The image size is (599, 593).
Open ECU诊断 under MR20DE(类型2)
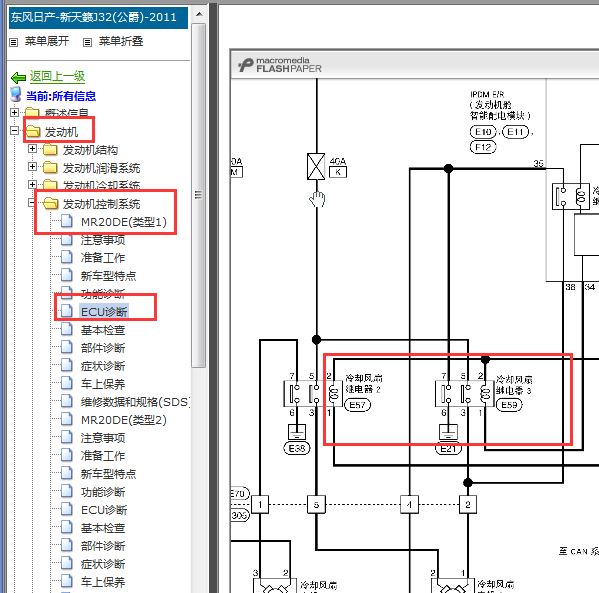pos(104,510)
